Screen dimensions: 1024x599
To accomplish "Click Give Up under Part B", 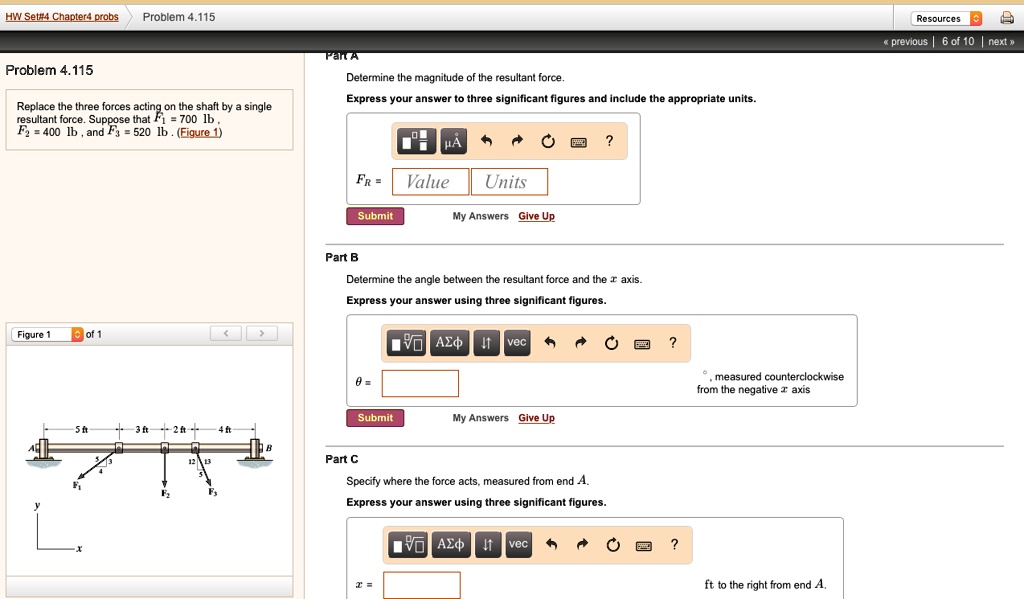I will coord(536,418).
